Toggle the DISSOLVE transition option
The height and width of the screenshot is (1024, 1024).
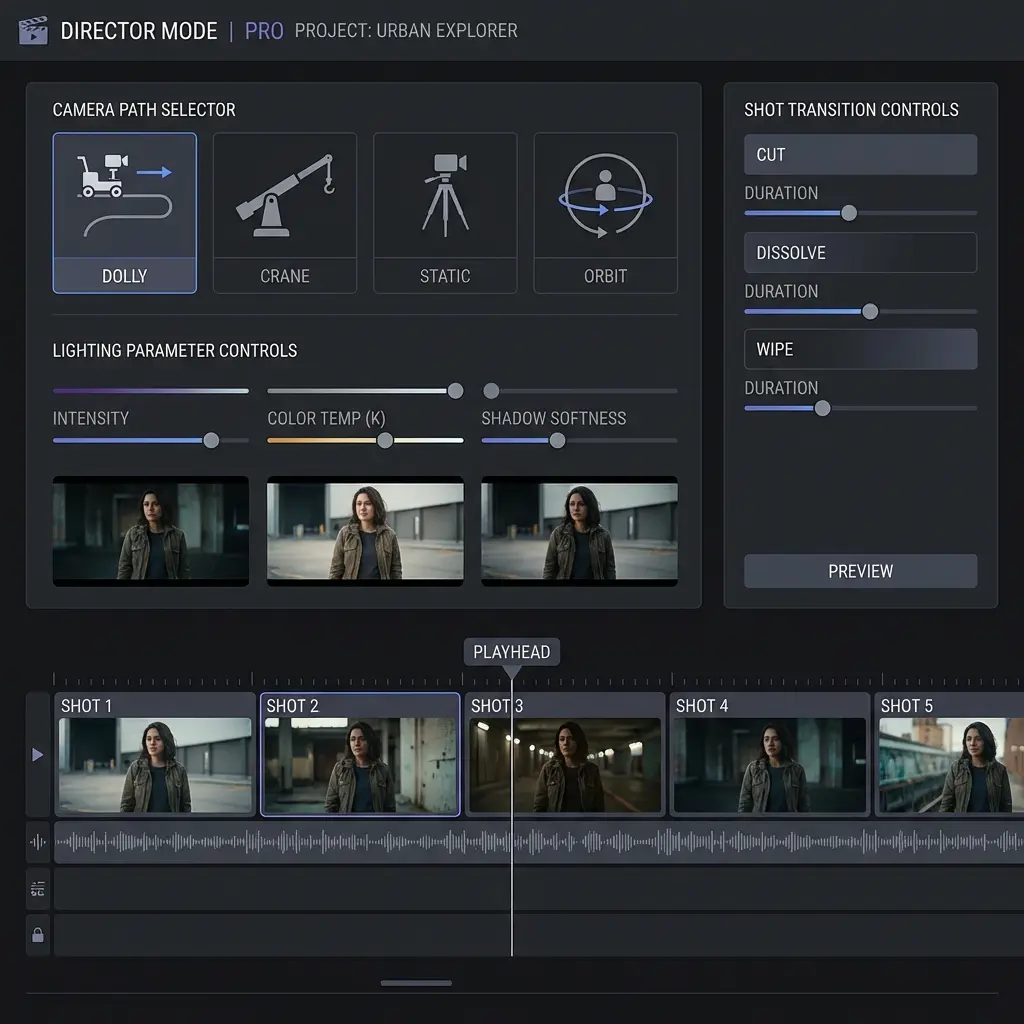point(860,252)
